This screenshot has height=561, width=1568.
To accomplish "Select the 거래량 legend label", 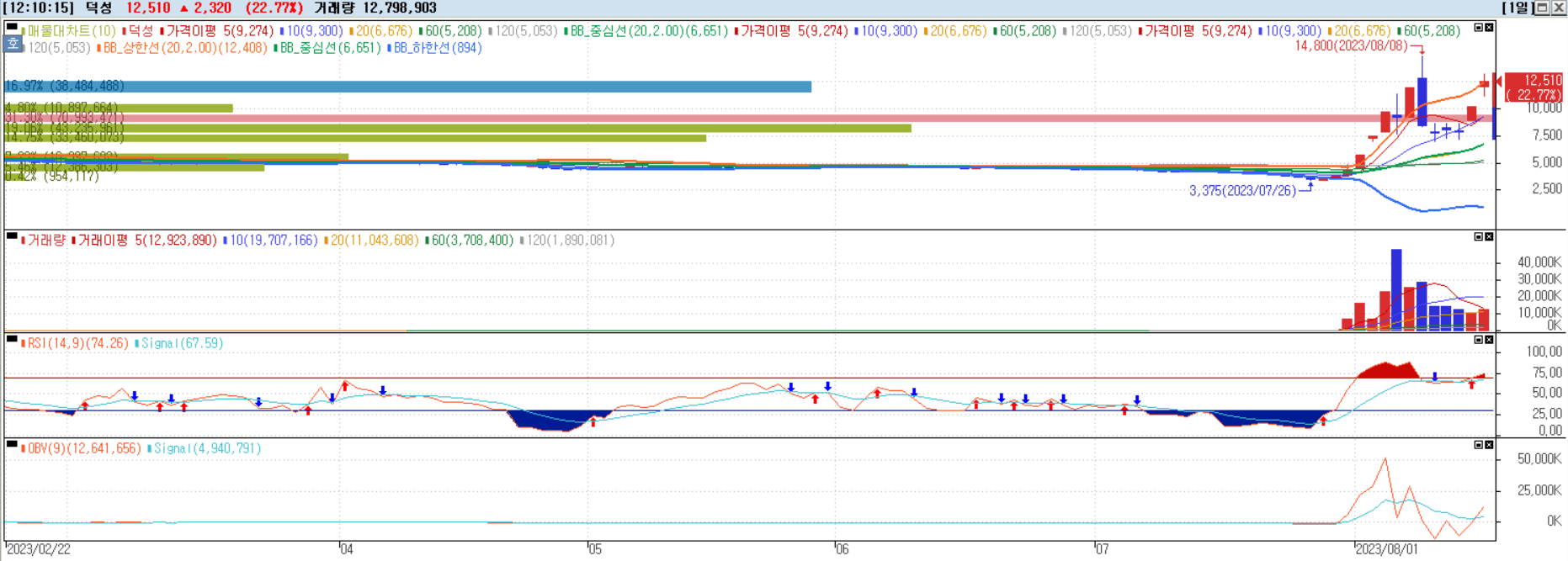I will (x=46, y=241).
